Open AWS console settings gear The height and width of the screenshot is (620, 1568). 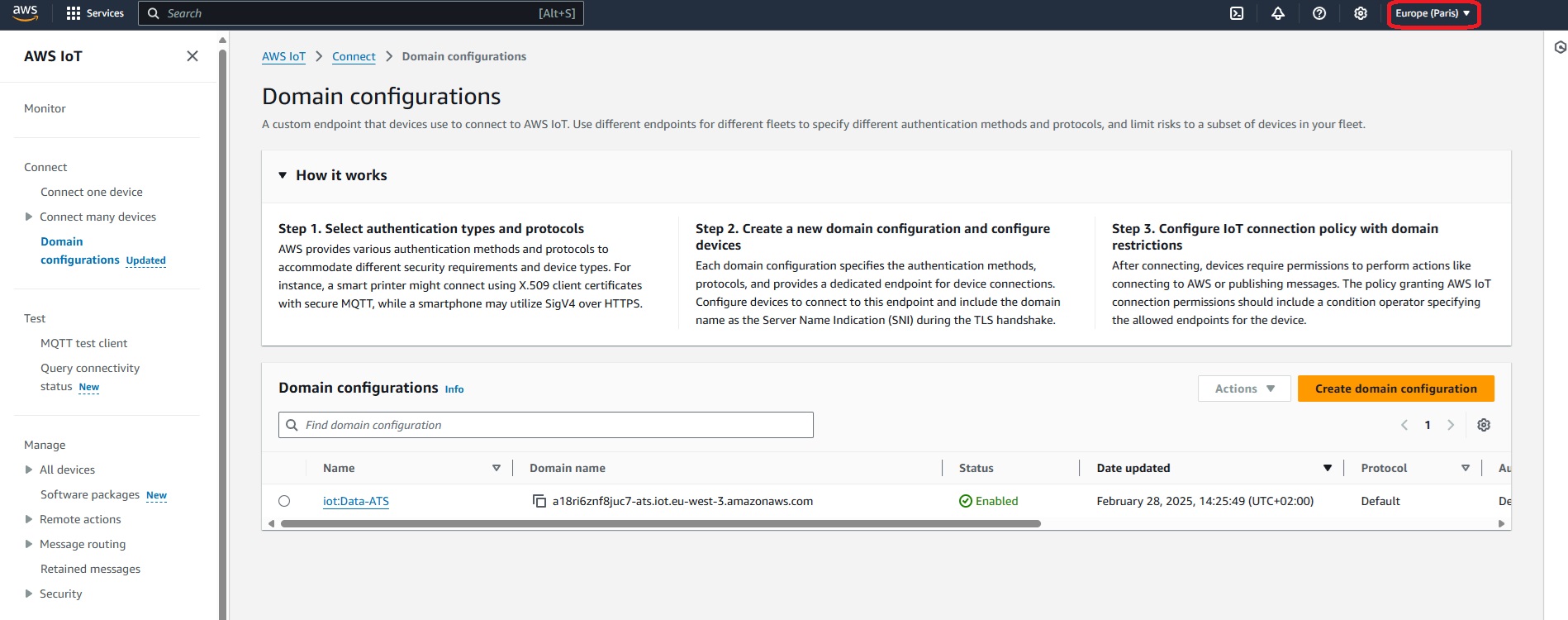point(1361,13)
